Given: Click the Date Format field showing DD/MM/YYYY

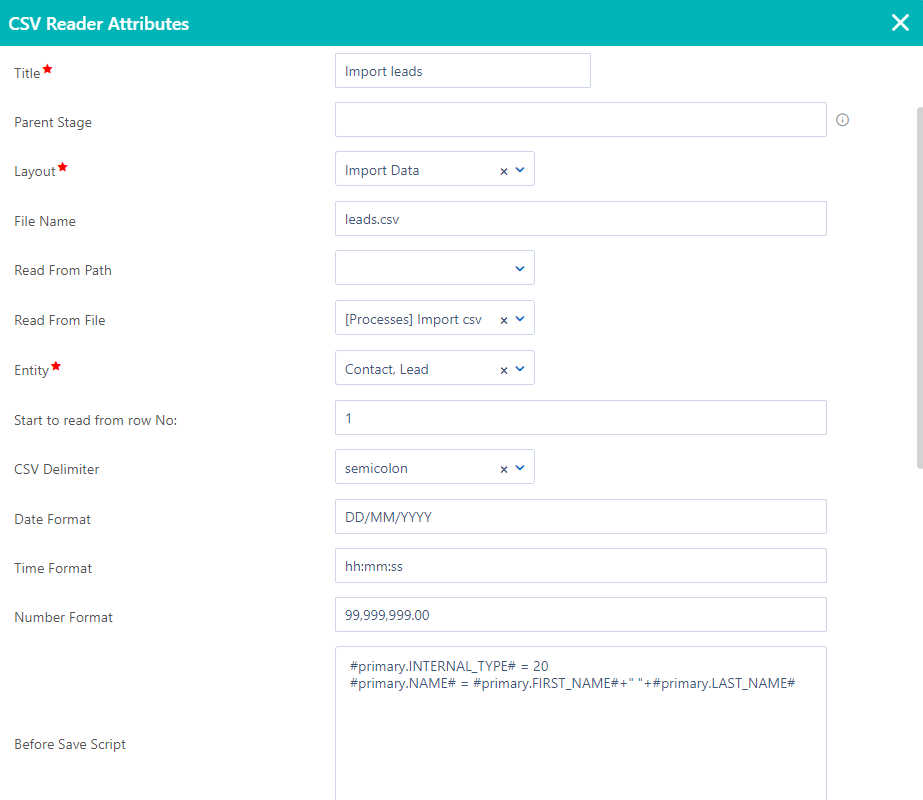Looking at the screenshot, I should coord(580,516).
